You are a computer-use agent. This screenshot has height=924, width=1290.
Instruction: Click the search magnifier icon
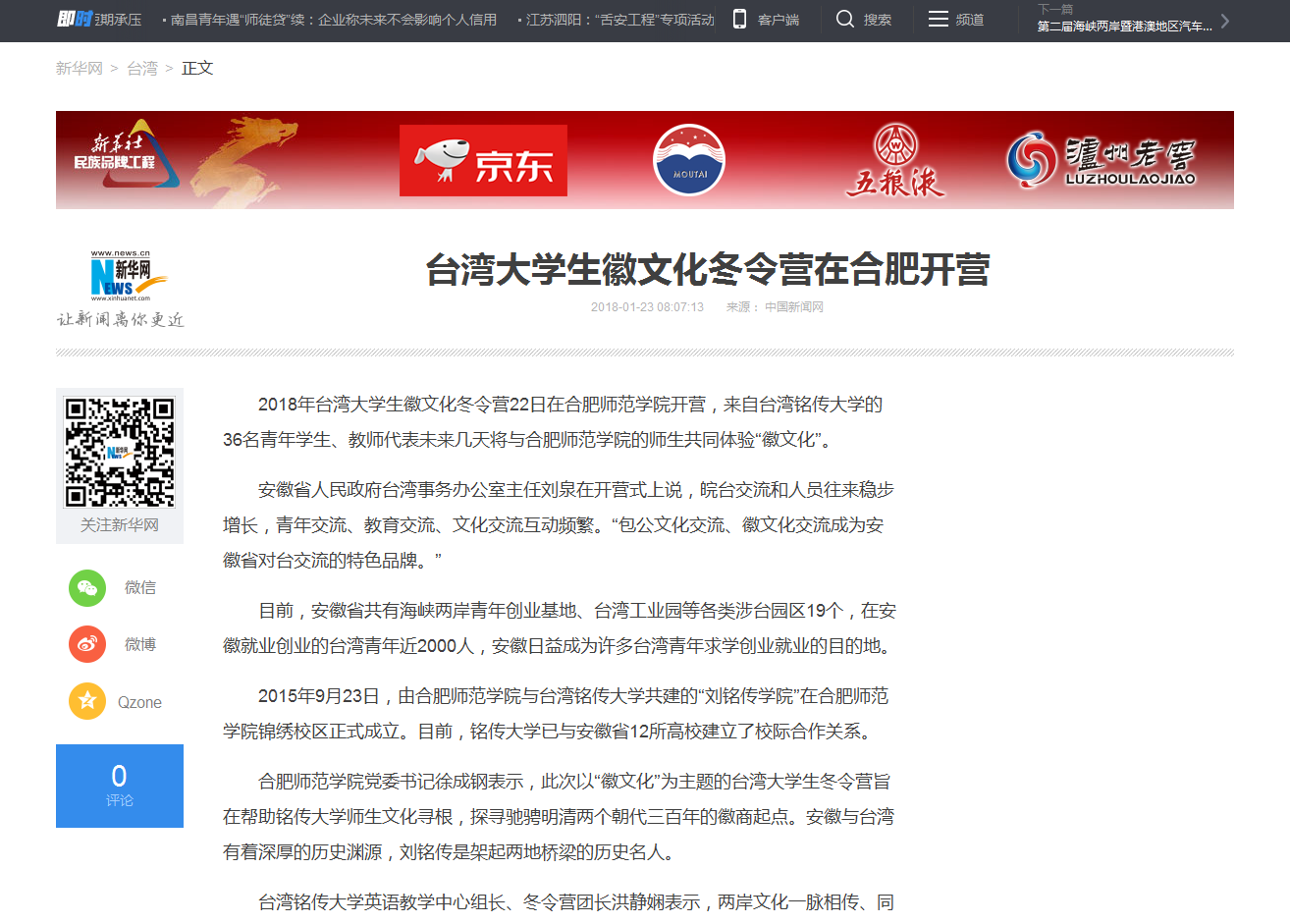(844, 20)
